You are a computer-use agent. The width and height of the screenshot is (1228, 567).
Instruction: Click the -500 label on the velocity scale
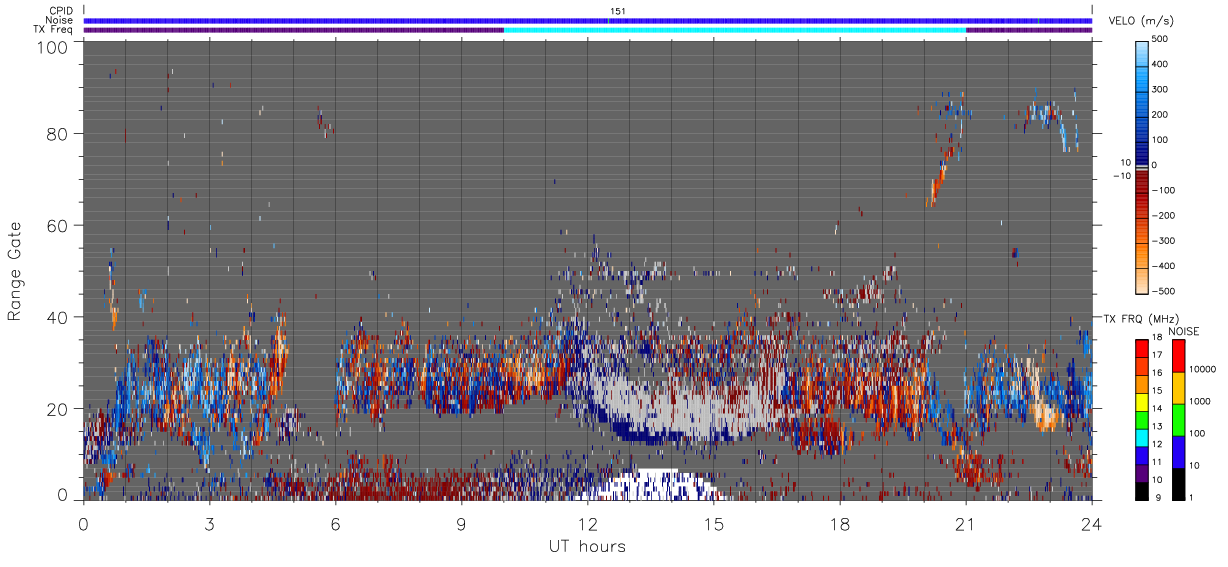coord(1164,291)
